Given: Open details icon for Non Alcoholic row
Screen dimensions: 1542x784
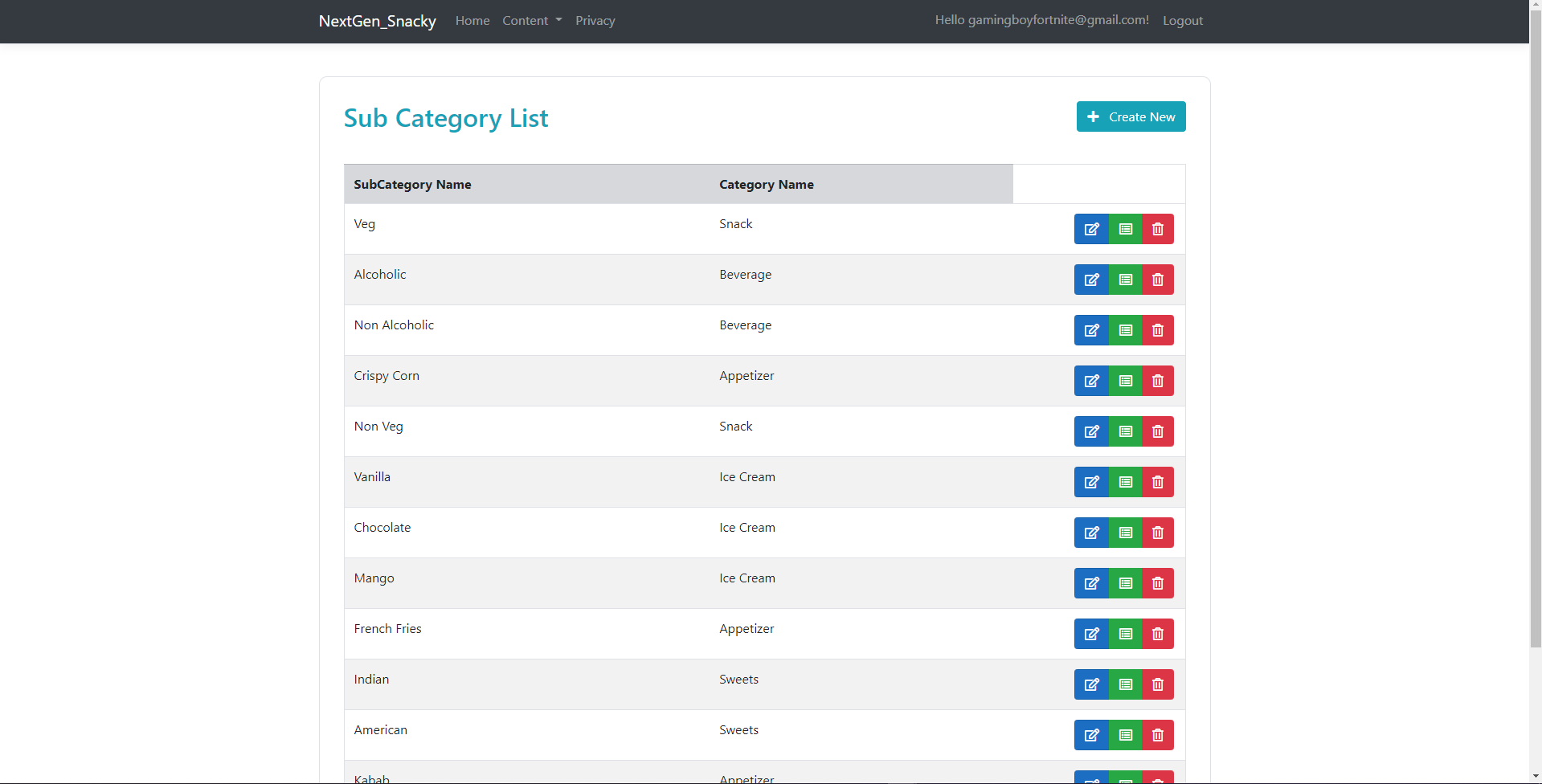Looking at the screenshot, I should point(1125,330).
